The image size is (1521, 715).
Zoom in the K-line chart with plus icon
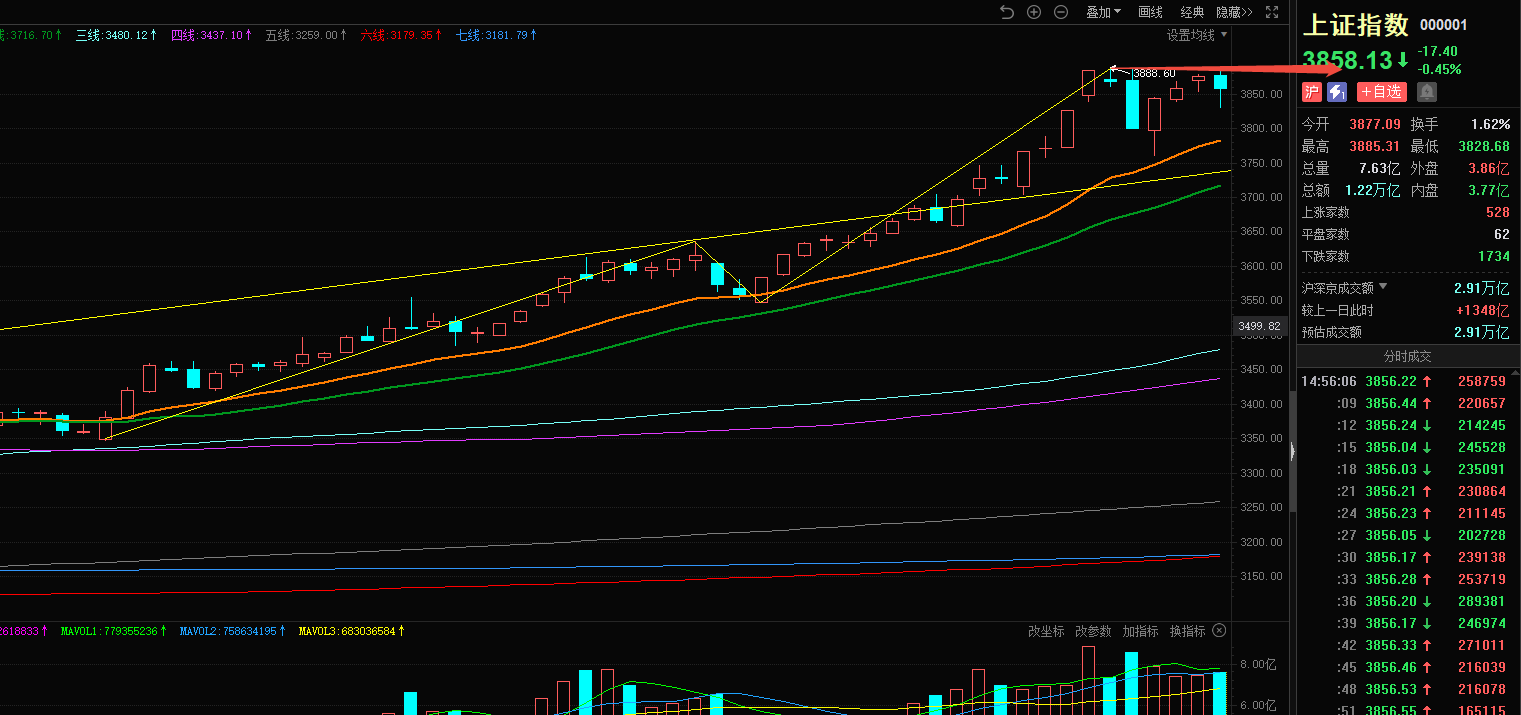[x=1034, y=12]
